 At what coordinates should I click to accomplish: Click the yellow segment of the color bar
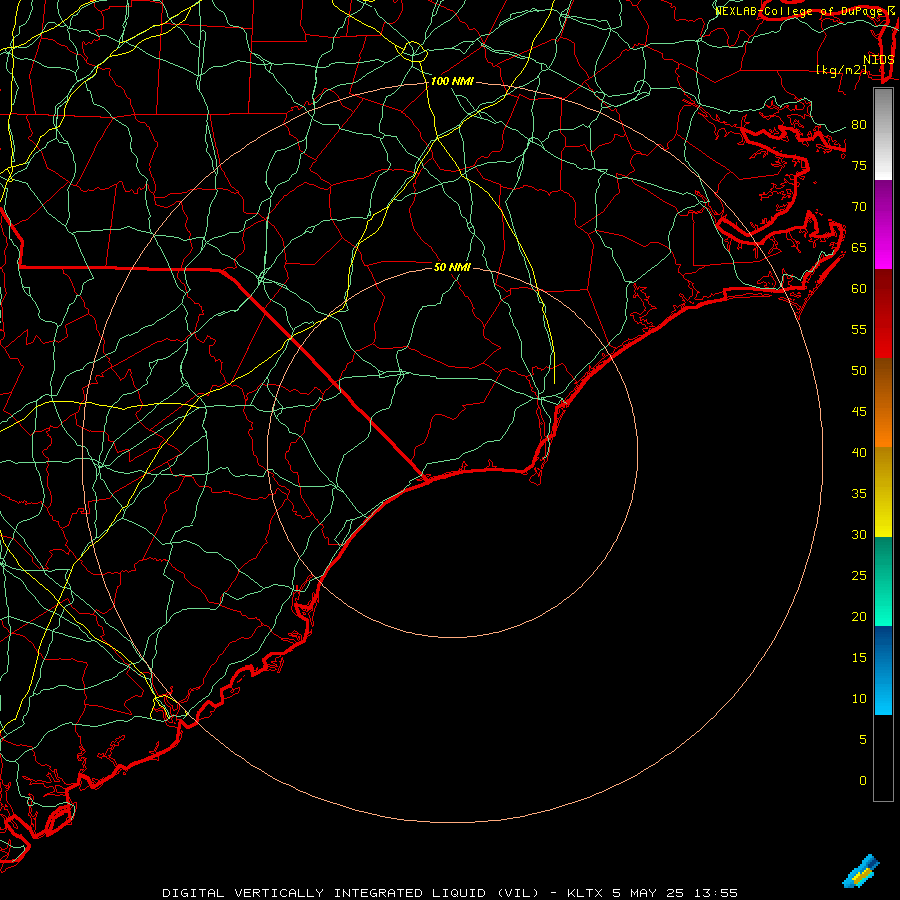coord(883,492)
